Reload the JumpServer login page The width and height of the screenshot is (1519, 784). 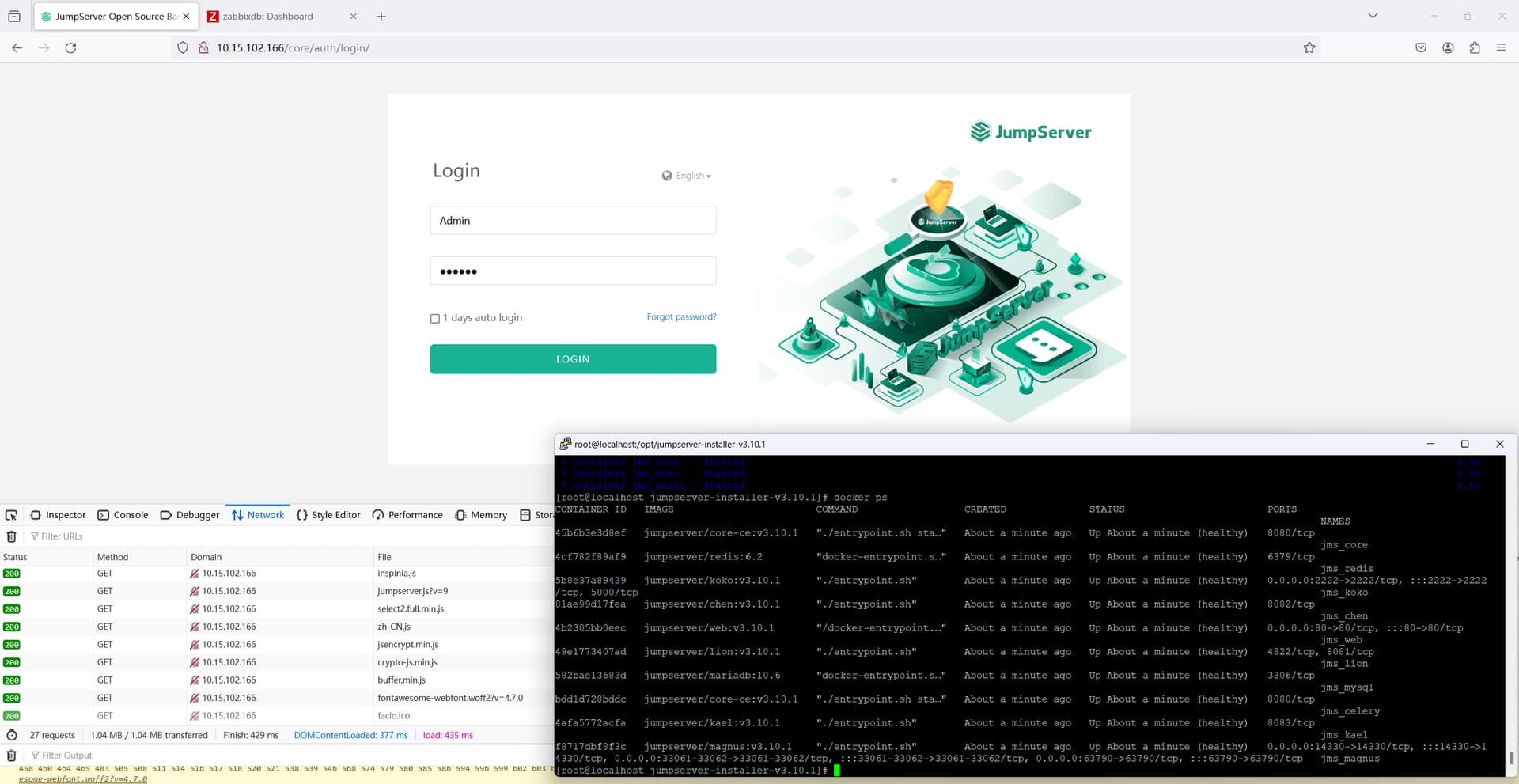pyautogui.click(x=70, y=47)
